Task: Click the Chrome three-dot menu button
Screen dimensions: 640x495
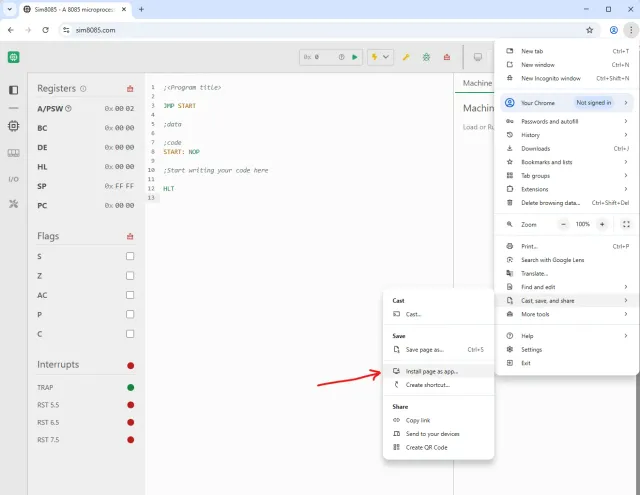Action: pyautogui.click(x=631, y=30)
